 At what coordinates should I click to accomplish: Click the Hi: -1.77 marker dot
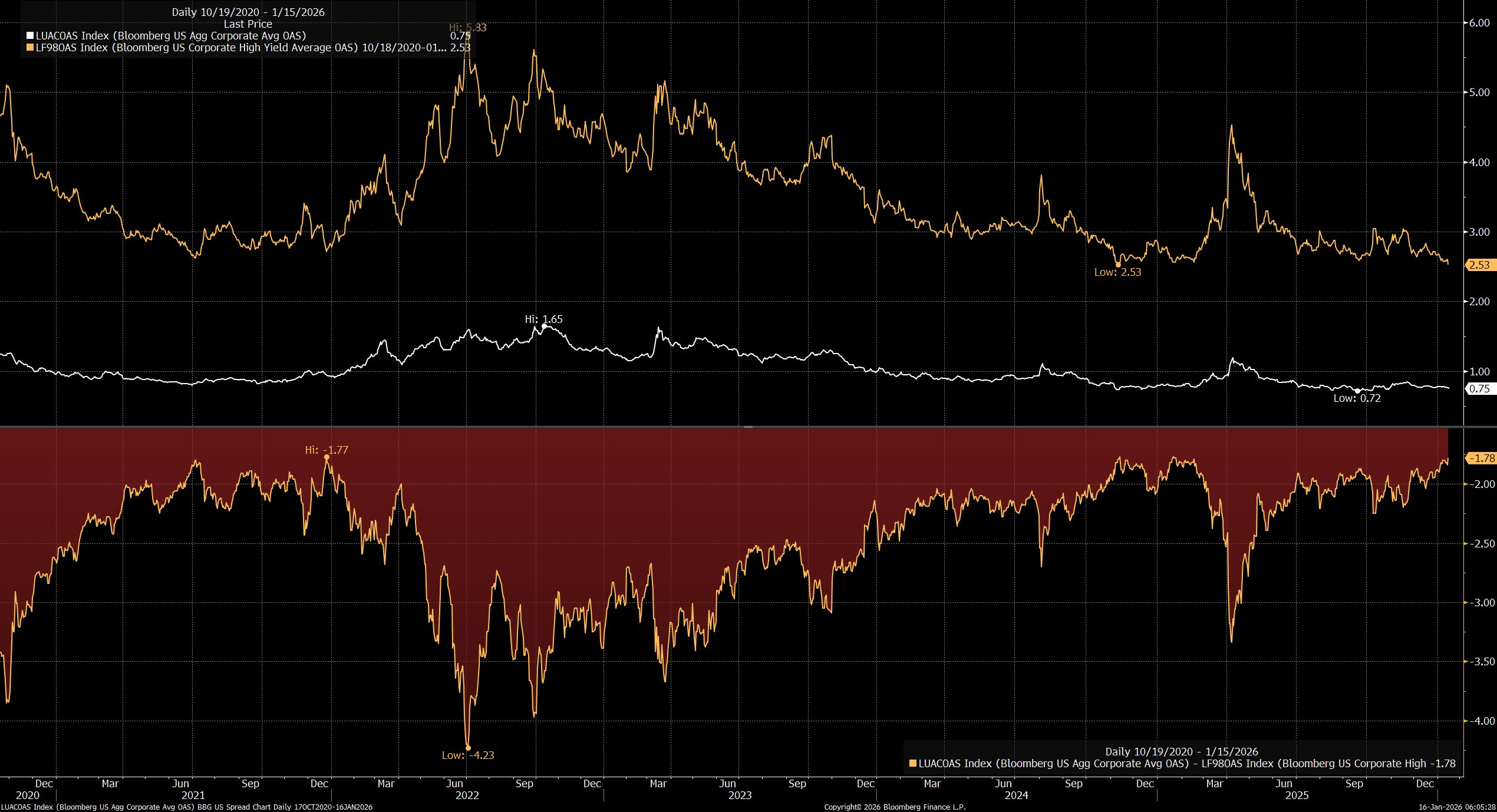(x=327, y=457)
